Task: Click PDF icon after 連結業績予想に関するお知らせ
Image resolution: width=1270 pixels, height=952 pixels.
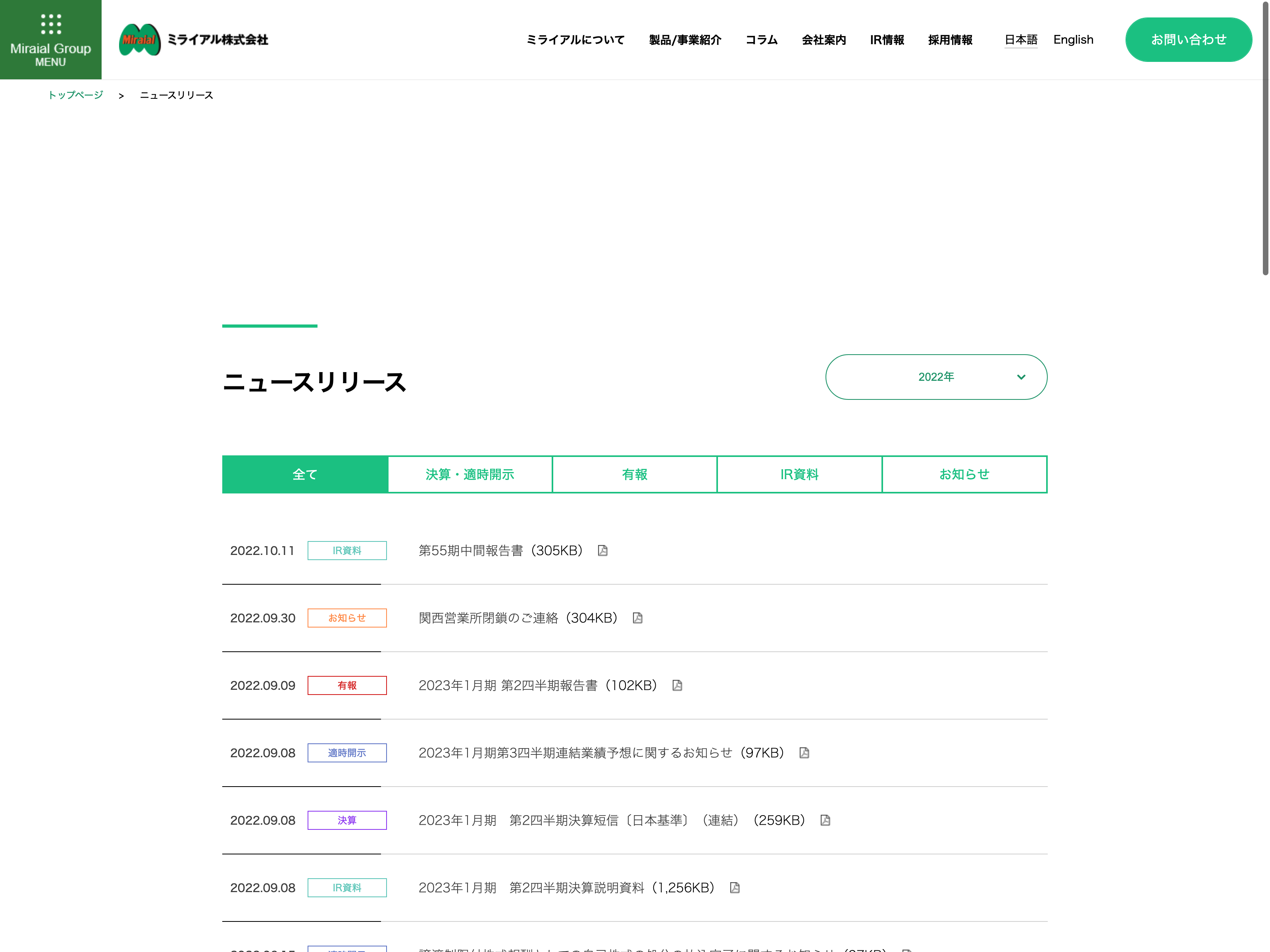Action: click(804, 753)
